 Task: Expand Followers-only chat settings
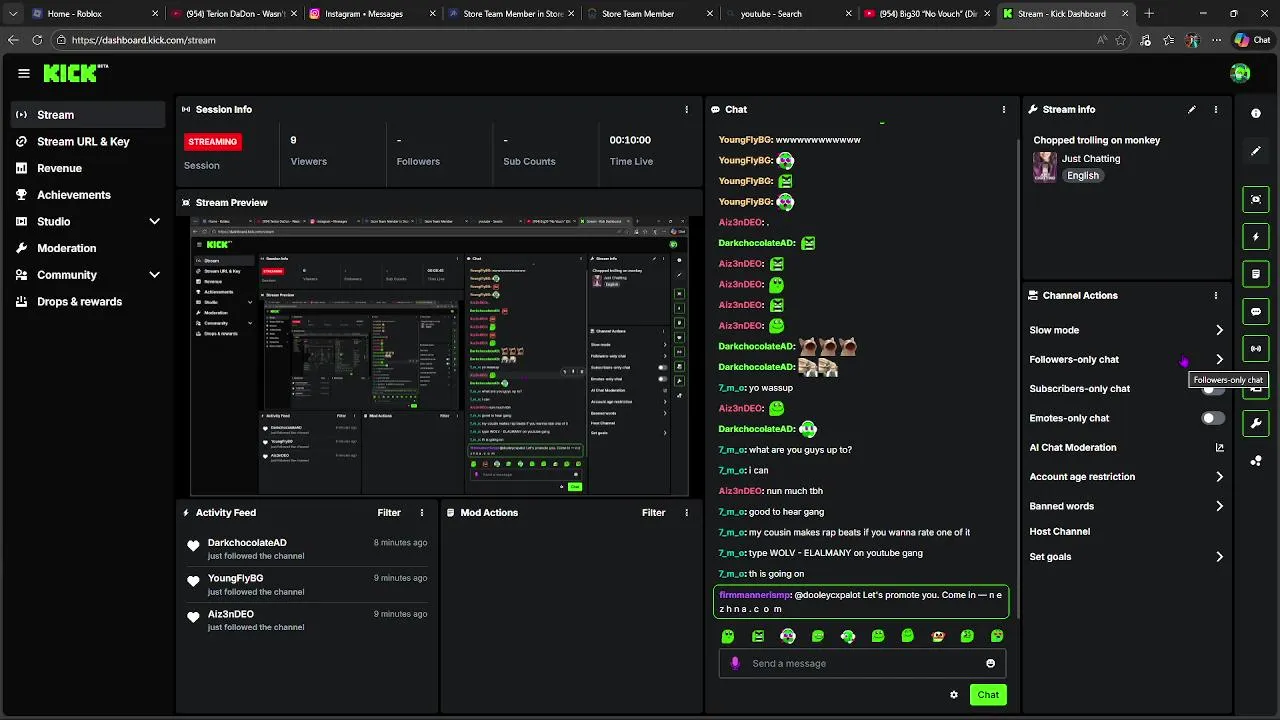1219,359
